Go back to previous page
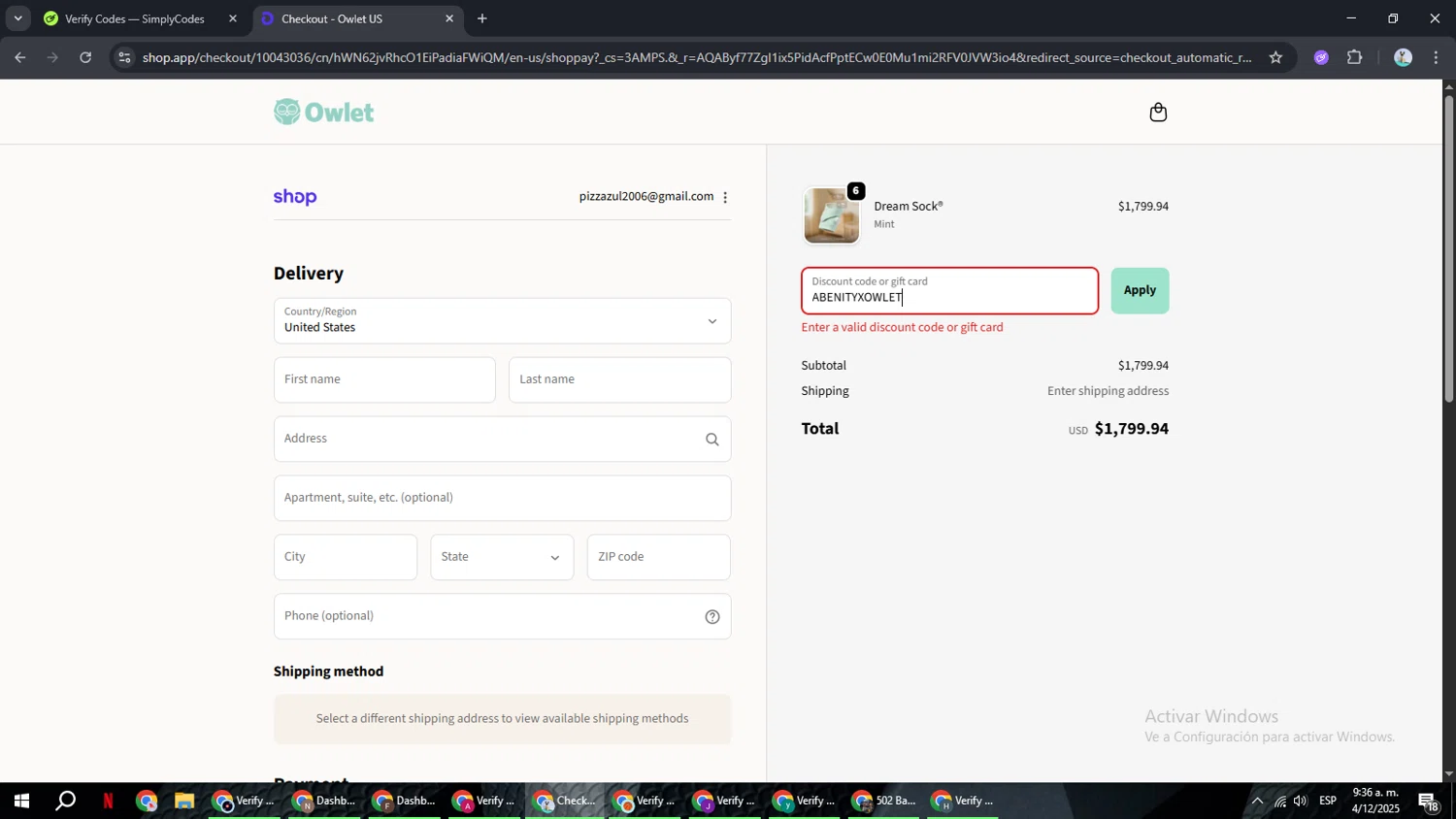1456x819 pixels. pyautogui.click(x=20, y=57)
